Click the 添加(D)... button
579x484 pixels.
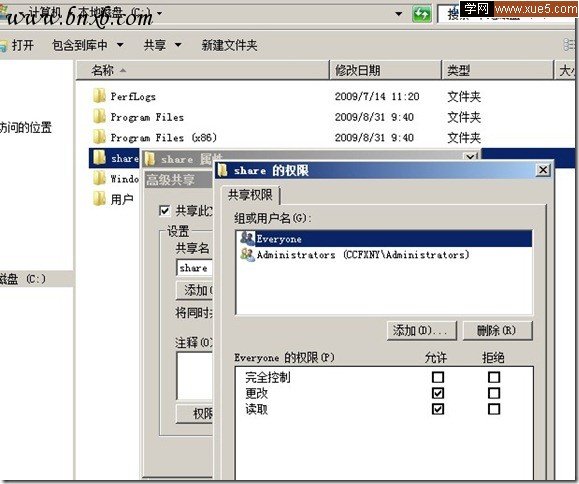coord(421,330)
